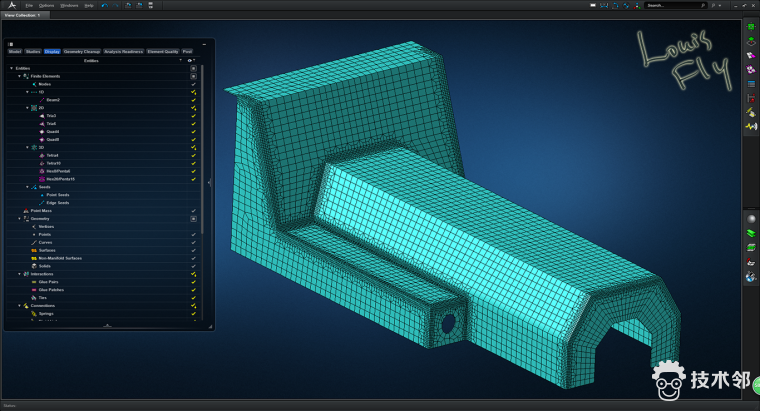Click the redo arrow in top toolbar
Screen dimensions: 760x411
114,5
